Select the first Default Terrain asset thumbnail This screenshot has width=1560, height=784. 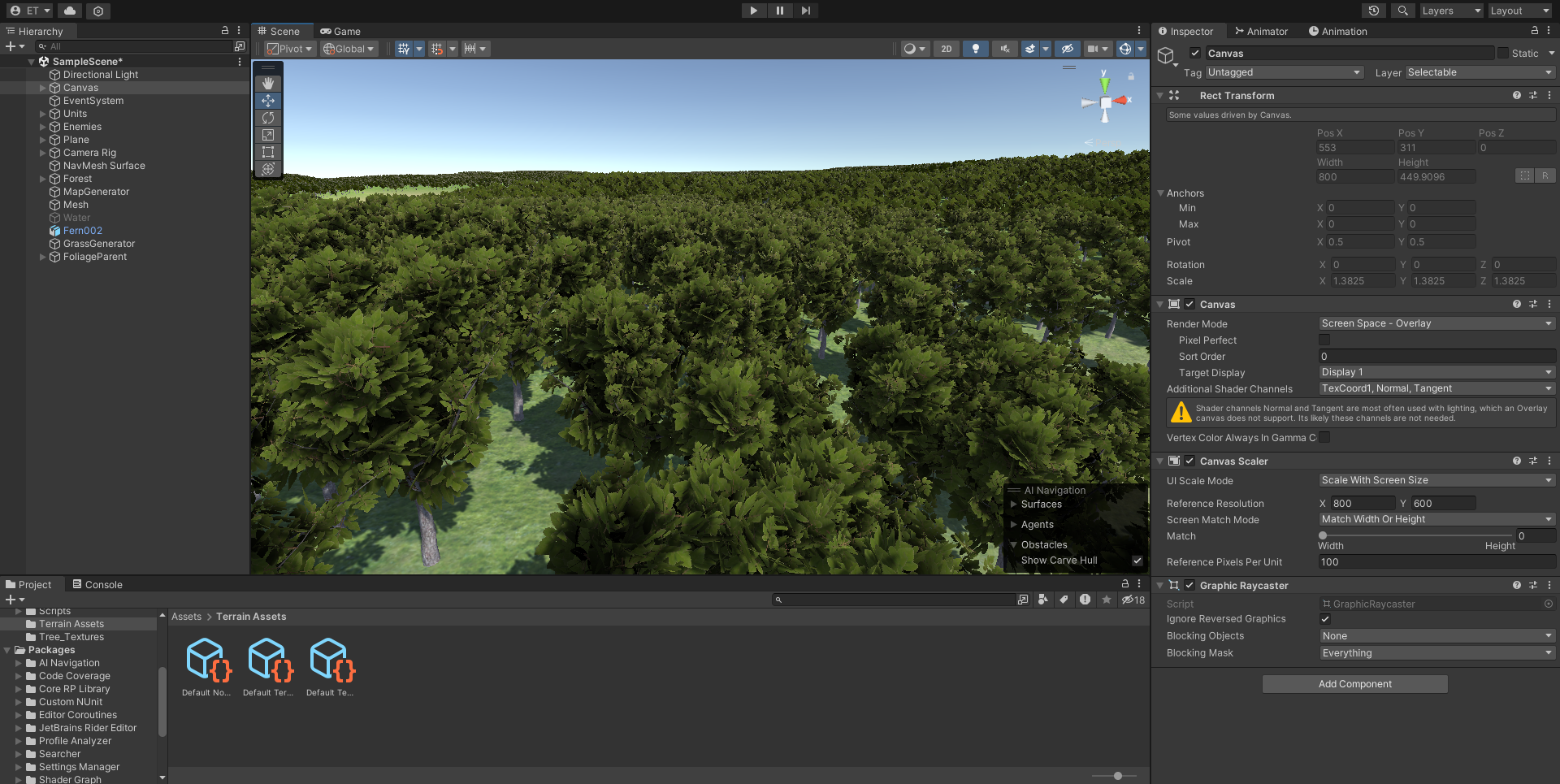pos(268,660)
